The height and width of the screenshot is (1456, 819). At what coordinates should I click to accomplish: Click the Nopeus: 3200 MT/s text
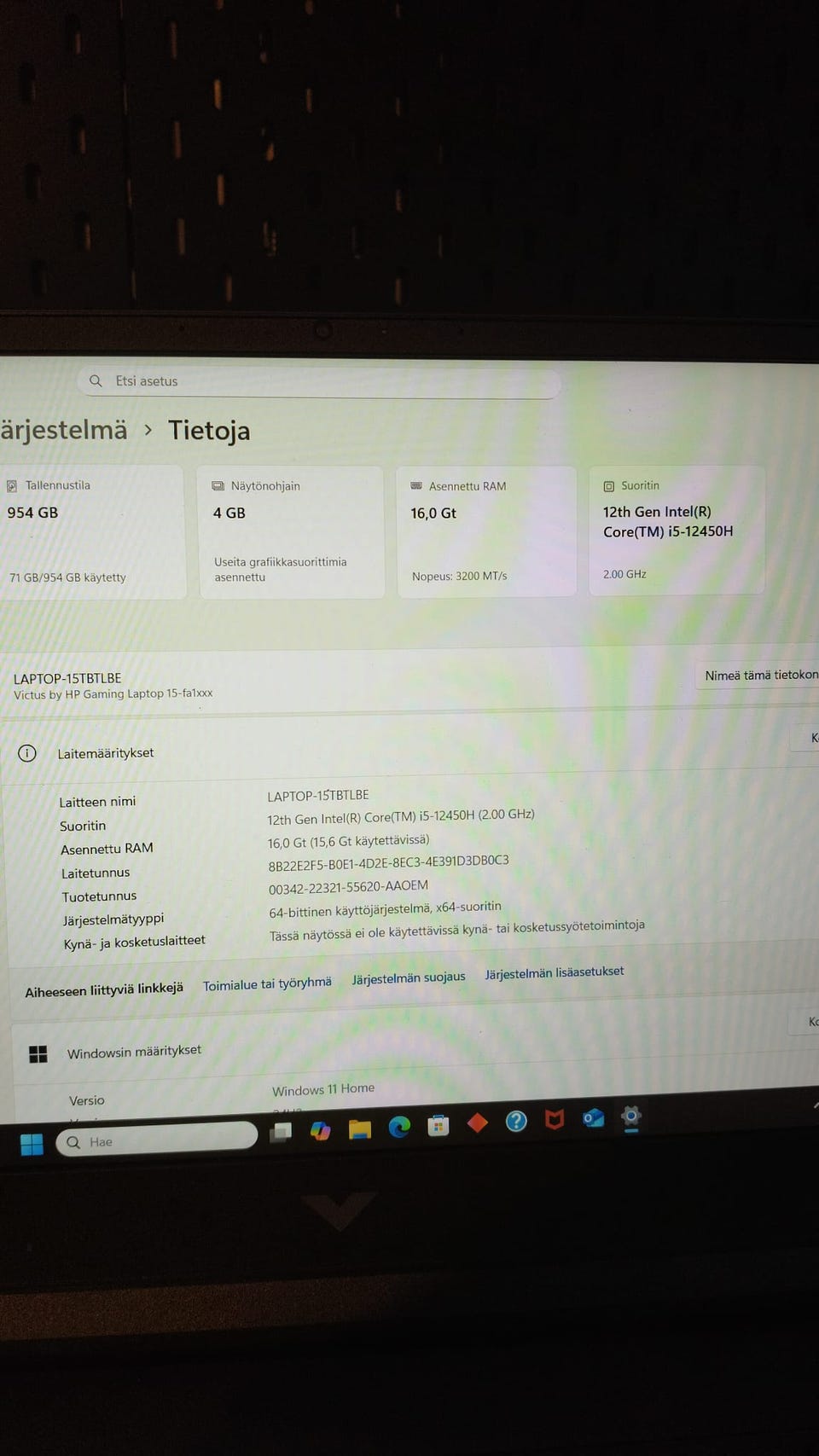460,577
